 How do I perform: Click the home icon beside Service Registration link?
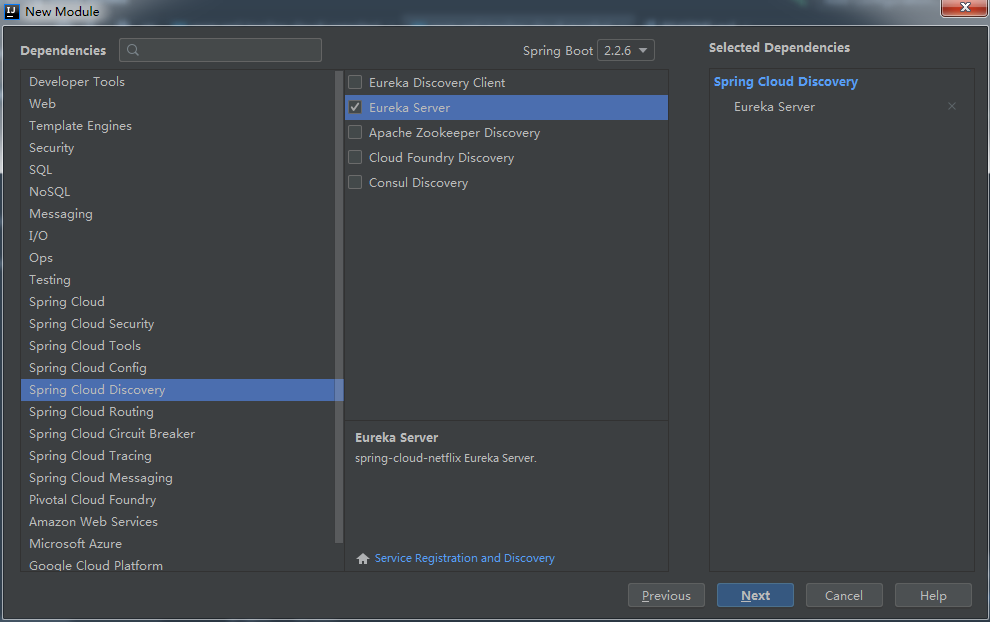[x=362, y=558]
